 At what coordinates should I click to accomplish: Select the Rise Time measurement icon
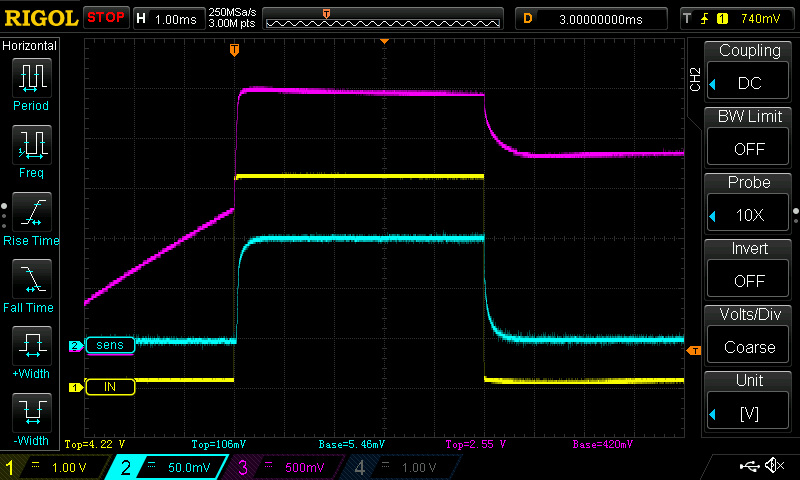32,212
